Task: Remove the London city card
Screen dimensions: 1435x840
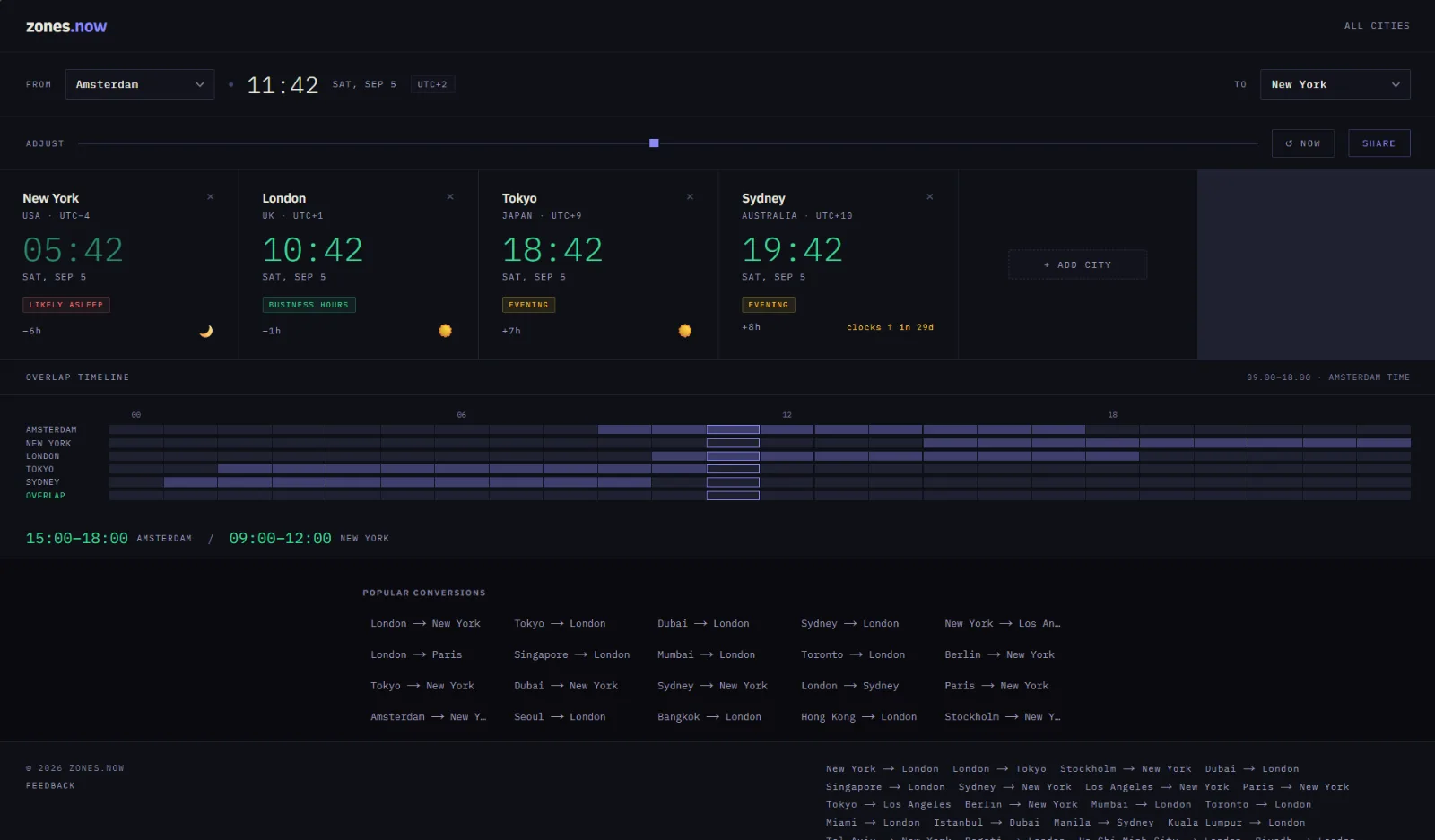Action: pyautogui.click(x=450, y=197)
